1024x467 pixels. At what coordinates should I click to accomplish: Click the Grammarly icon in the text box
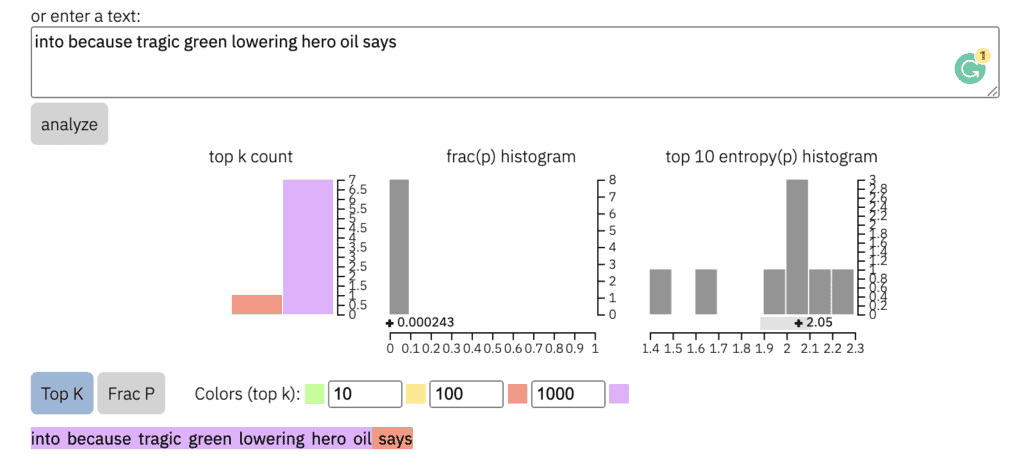click(x=970, y=68)
